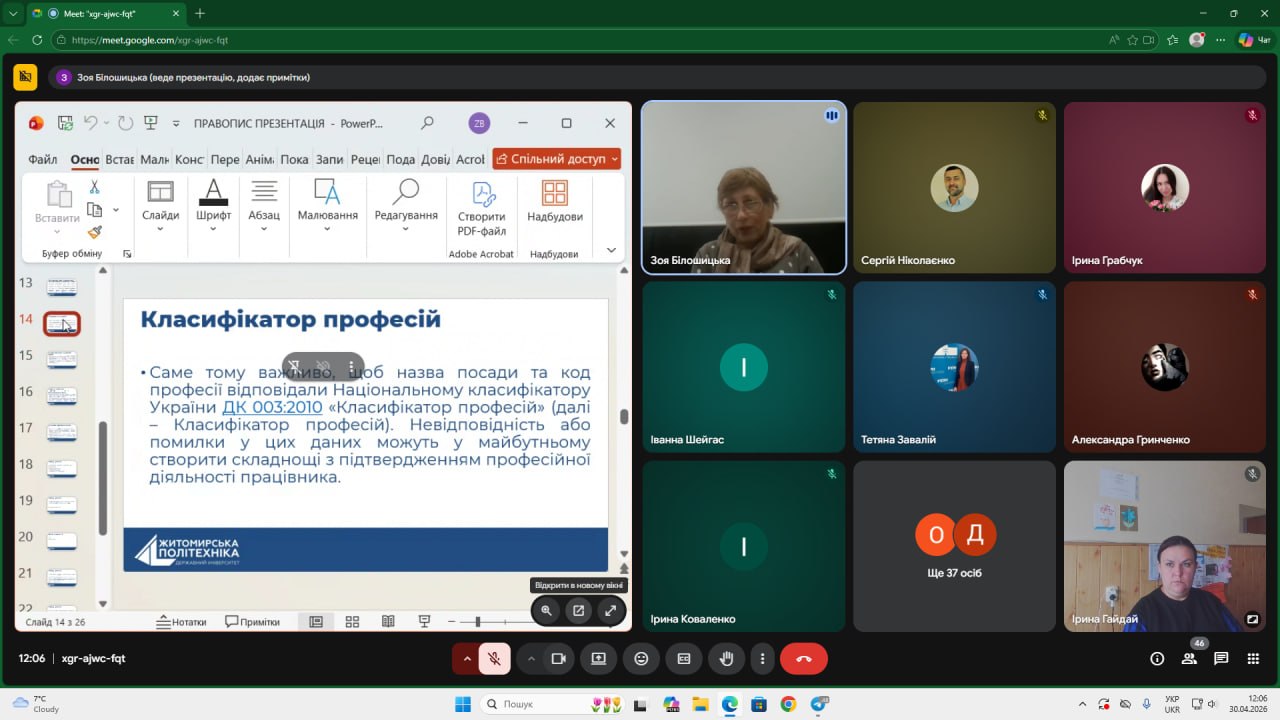Toggle the camera on or off
The width and height of the screenshot is (1280, 720).
pyautogui.click(x=559, y=659)
